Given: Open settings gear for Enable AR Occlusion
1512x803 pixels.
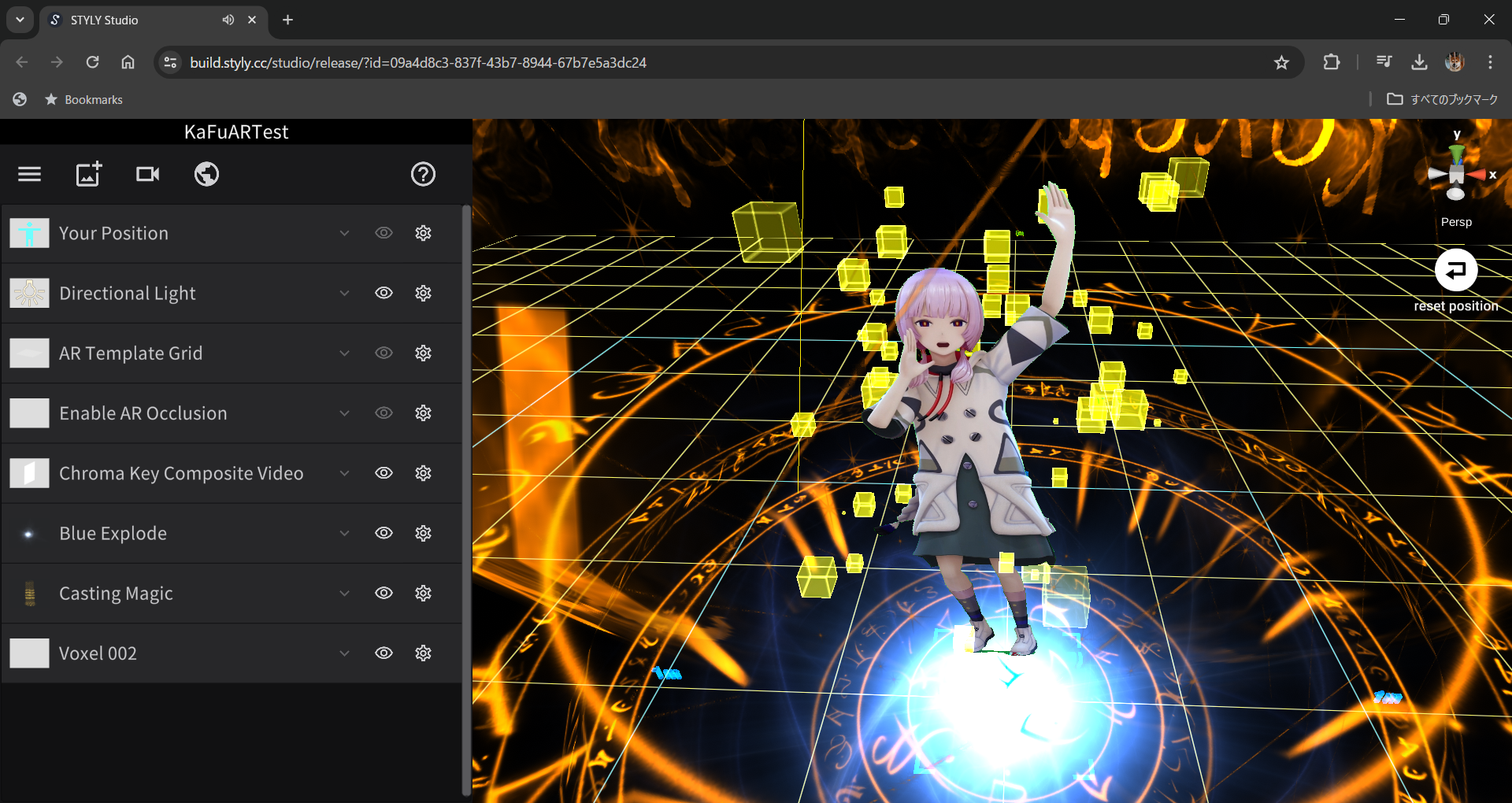Looking at the screenshot, I should click(424, 413).
